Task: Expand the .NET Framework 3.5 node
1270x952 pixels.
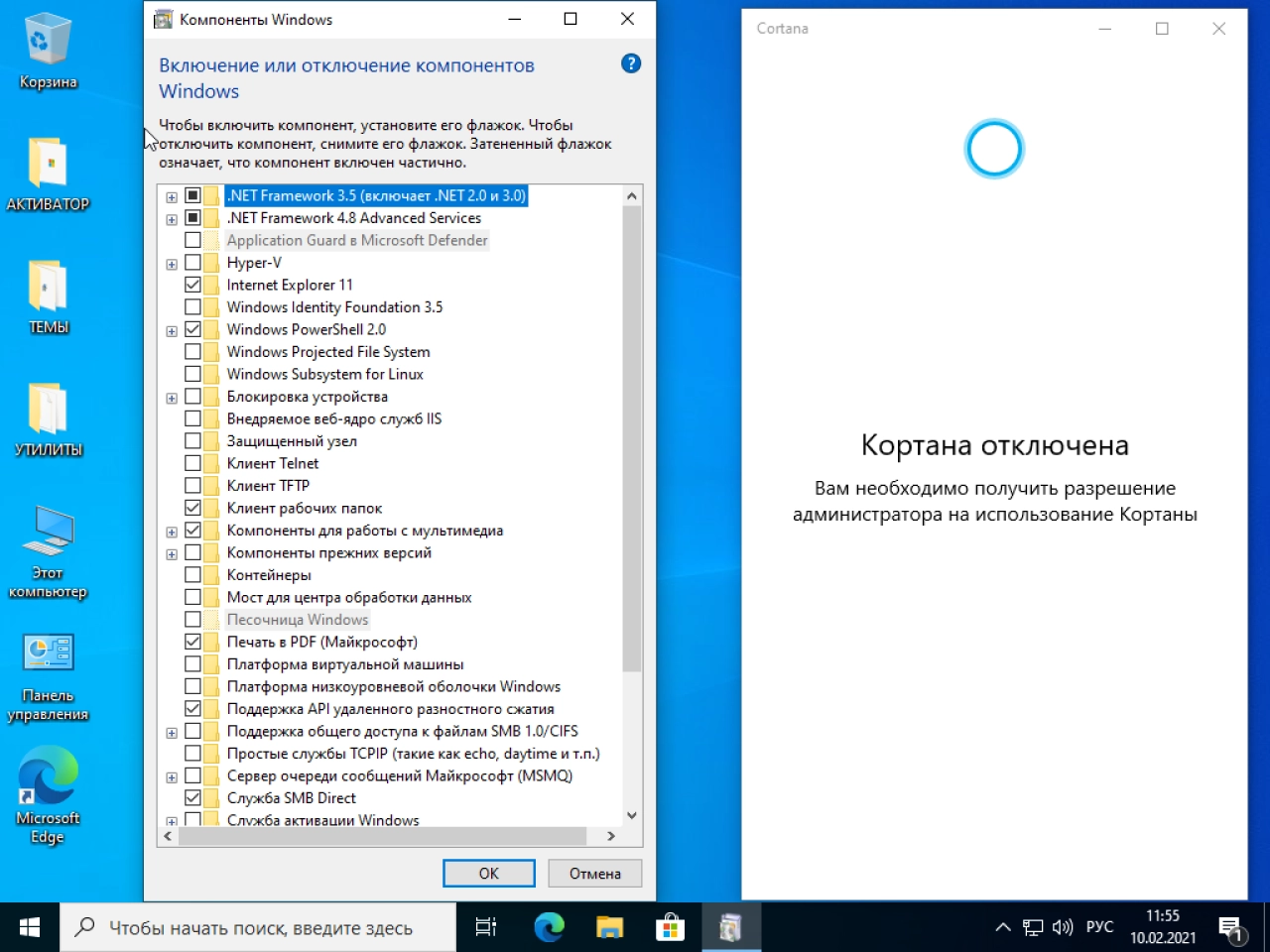Action: 172,197
